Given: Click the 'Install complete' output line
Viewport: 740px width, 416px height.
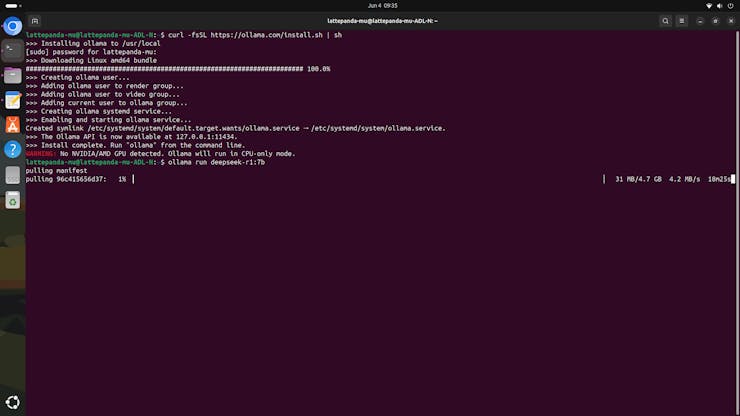Looking at the screenshot, I should click(x=135, y=145).
